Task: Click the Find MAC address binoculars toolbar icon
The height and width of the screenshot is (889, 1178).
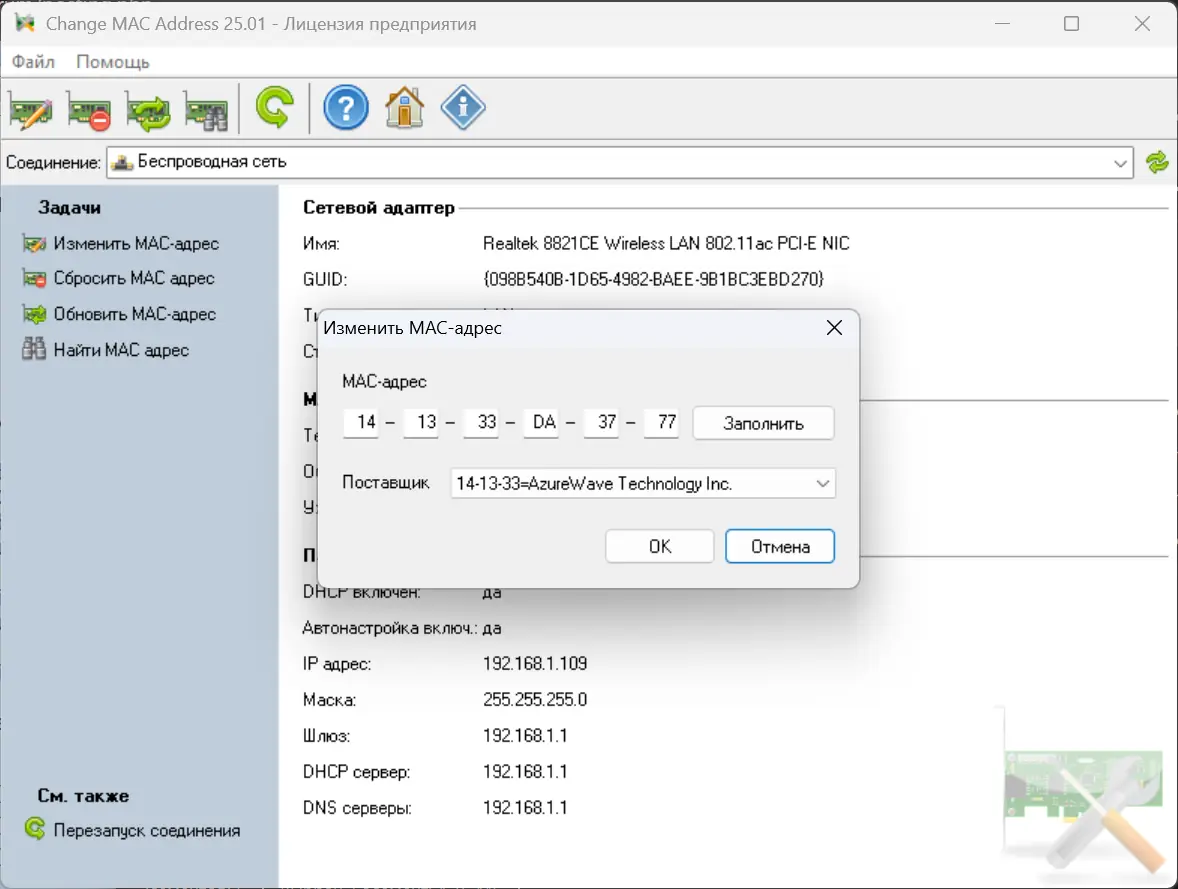Action: click(x=206, y=111)
